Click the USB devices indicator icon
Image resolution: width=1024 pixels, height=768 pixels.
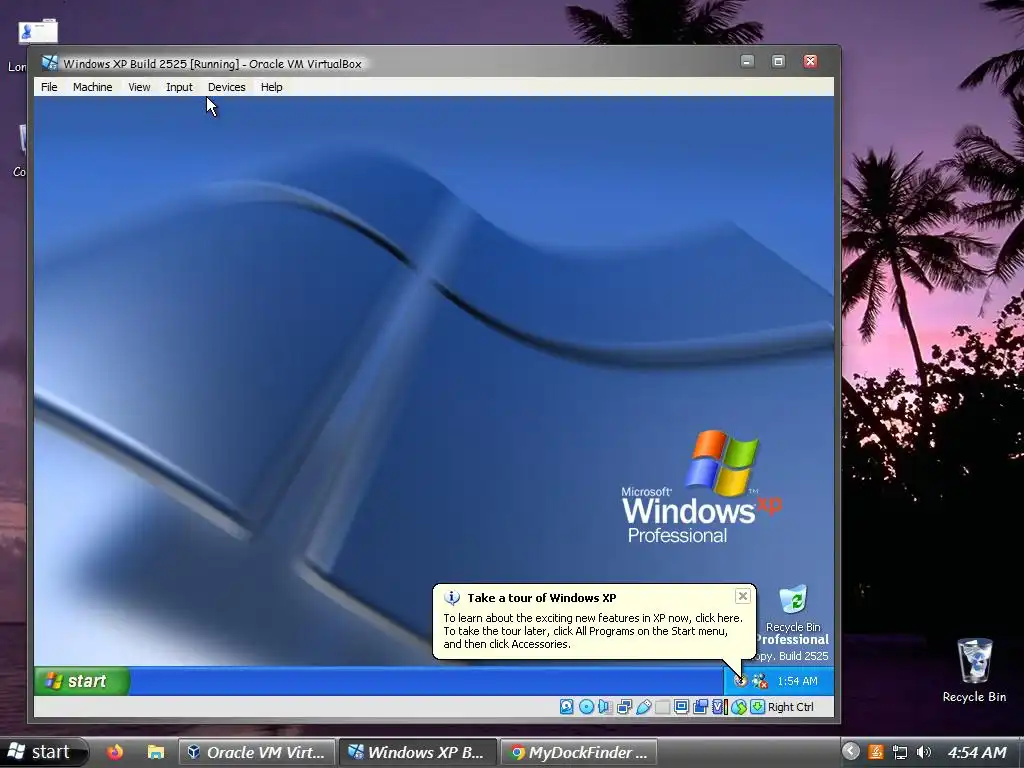[644, 707]
